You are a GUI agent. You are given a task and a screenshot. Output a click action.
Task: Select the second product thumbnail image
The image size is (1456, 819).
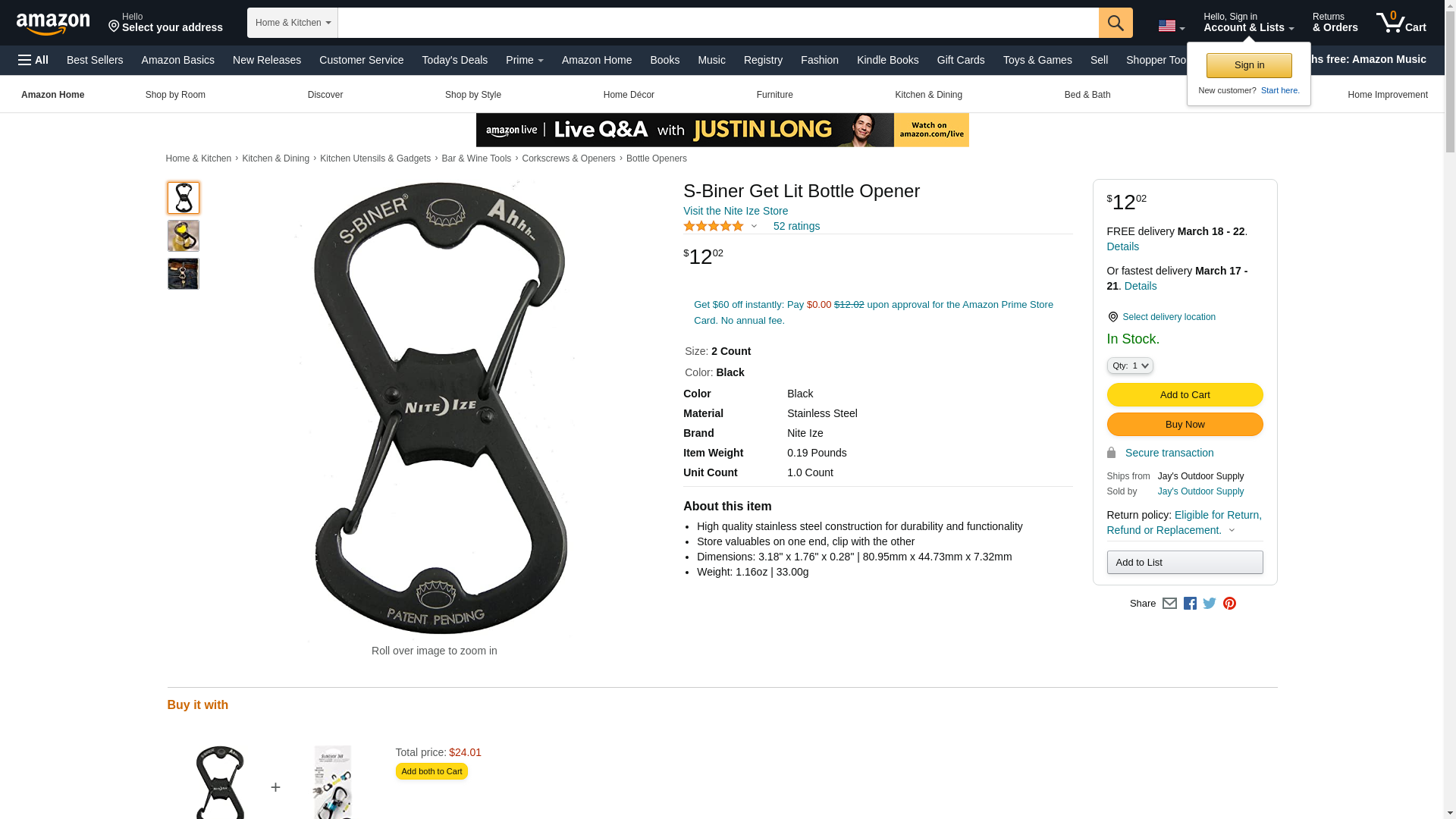click(184, 236)
